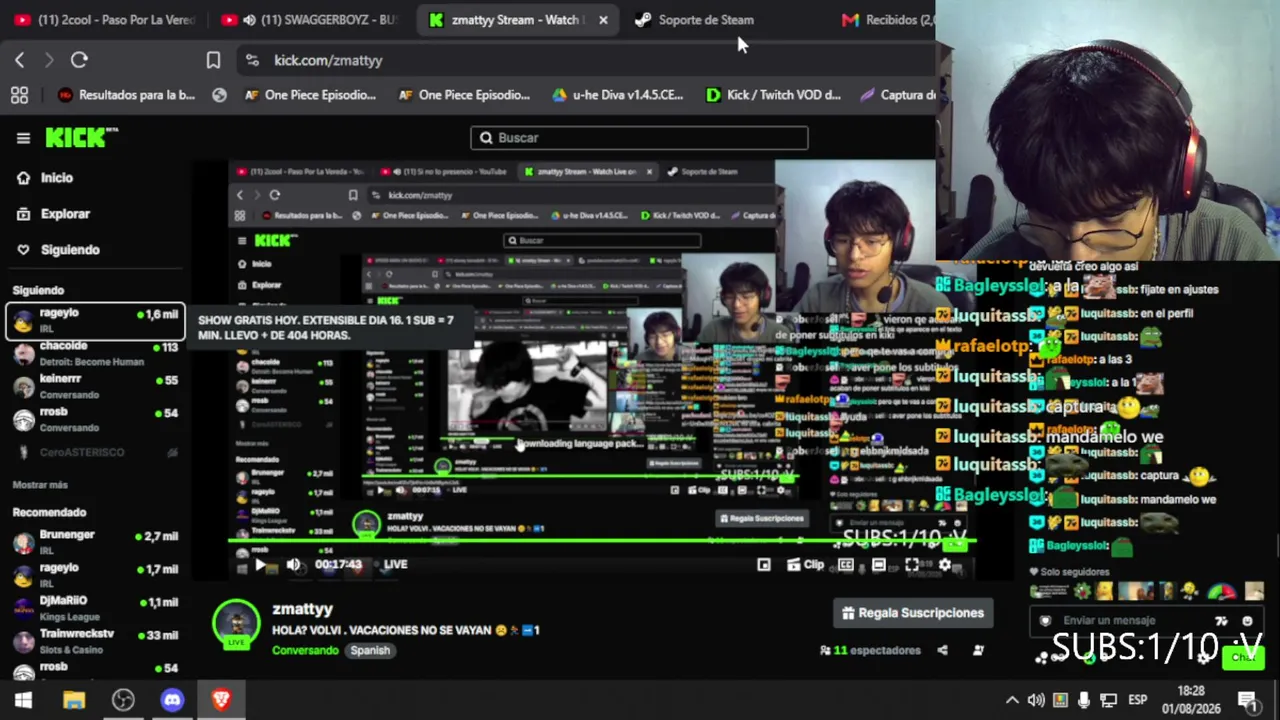Mute the stream volume

(x=293, y=564)
